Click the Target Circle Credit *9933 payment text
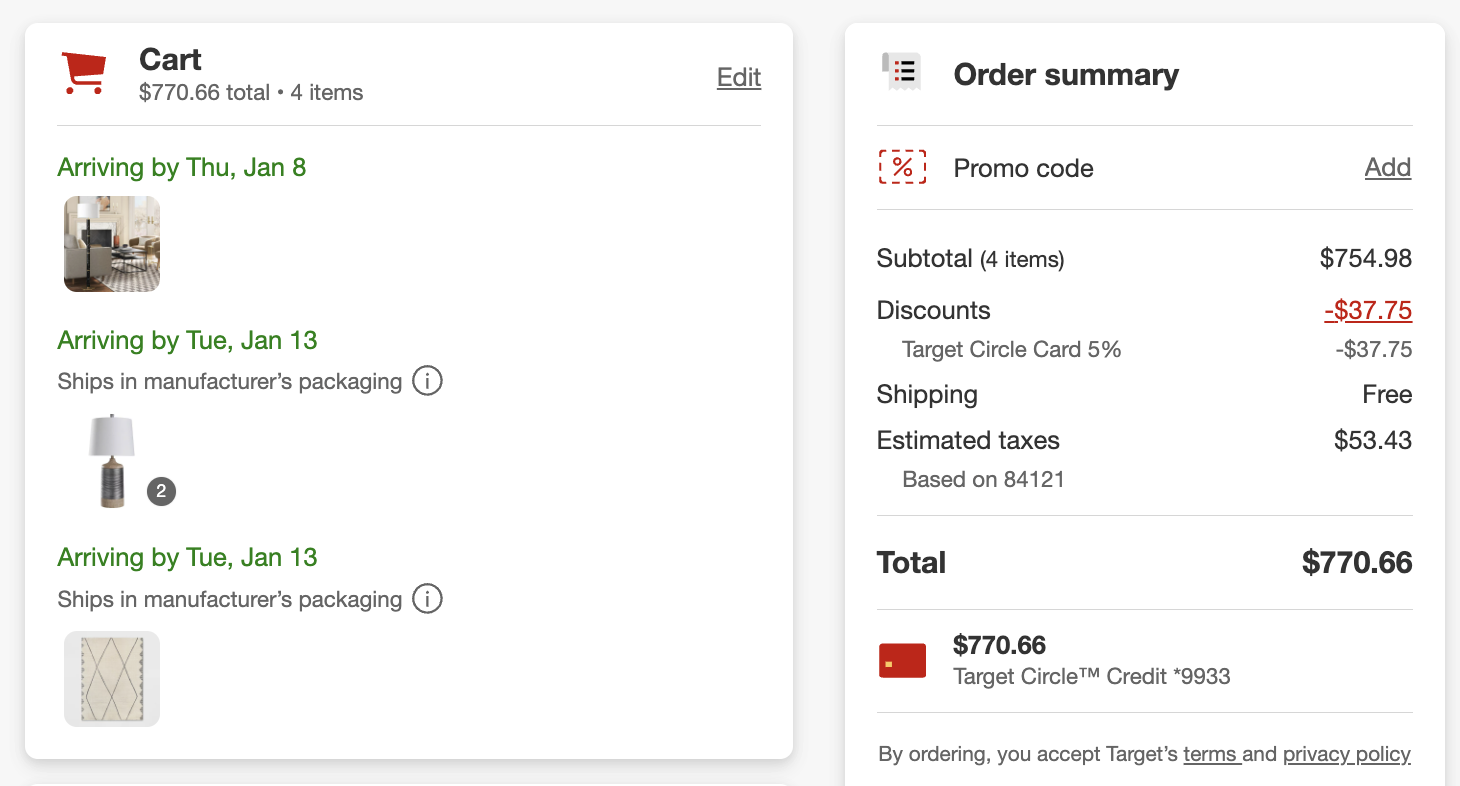This screenshot has height=786, width=1460. click(1091, 677)
